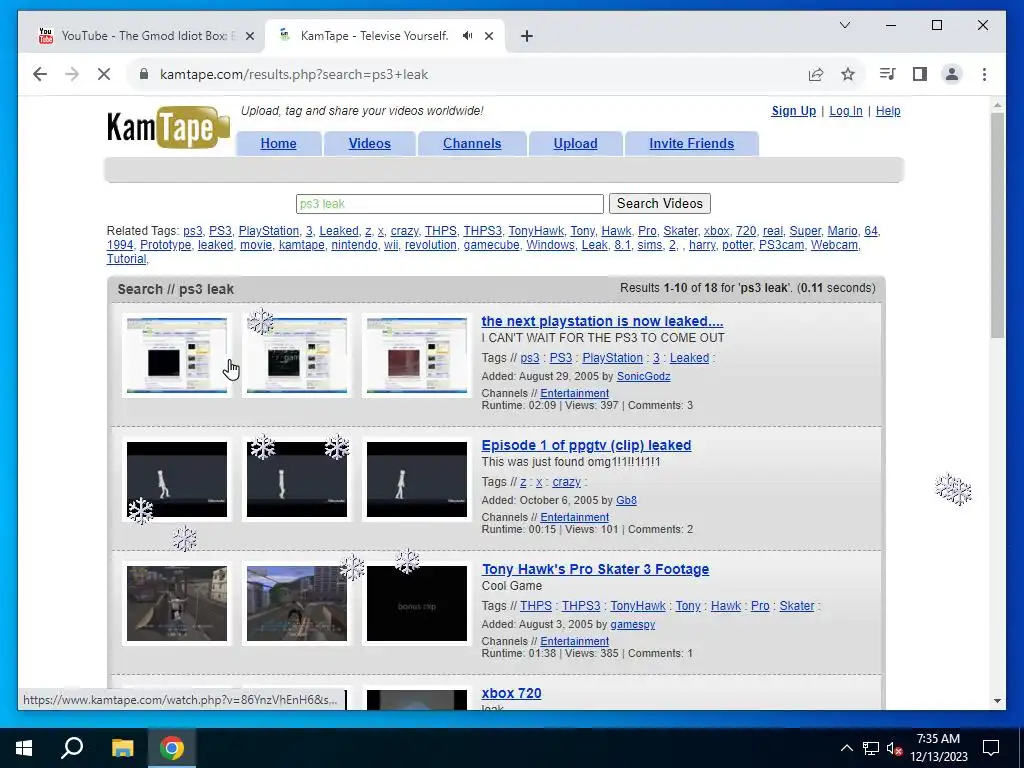The image size is (1024, 768).
Task: Stop loading the page
Action: (x=104, y=74)
